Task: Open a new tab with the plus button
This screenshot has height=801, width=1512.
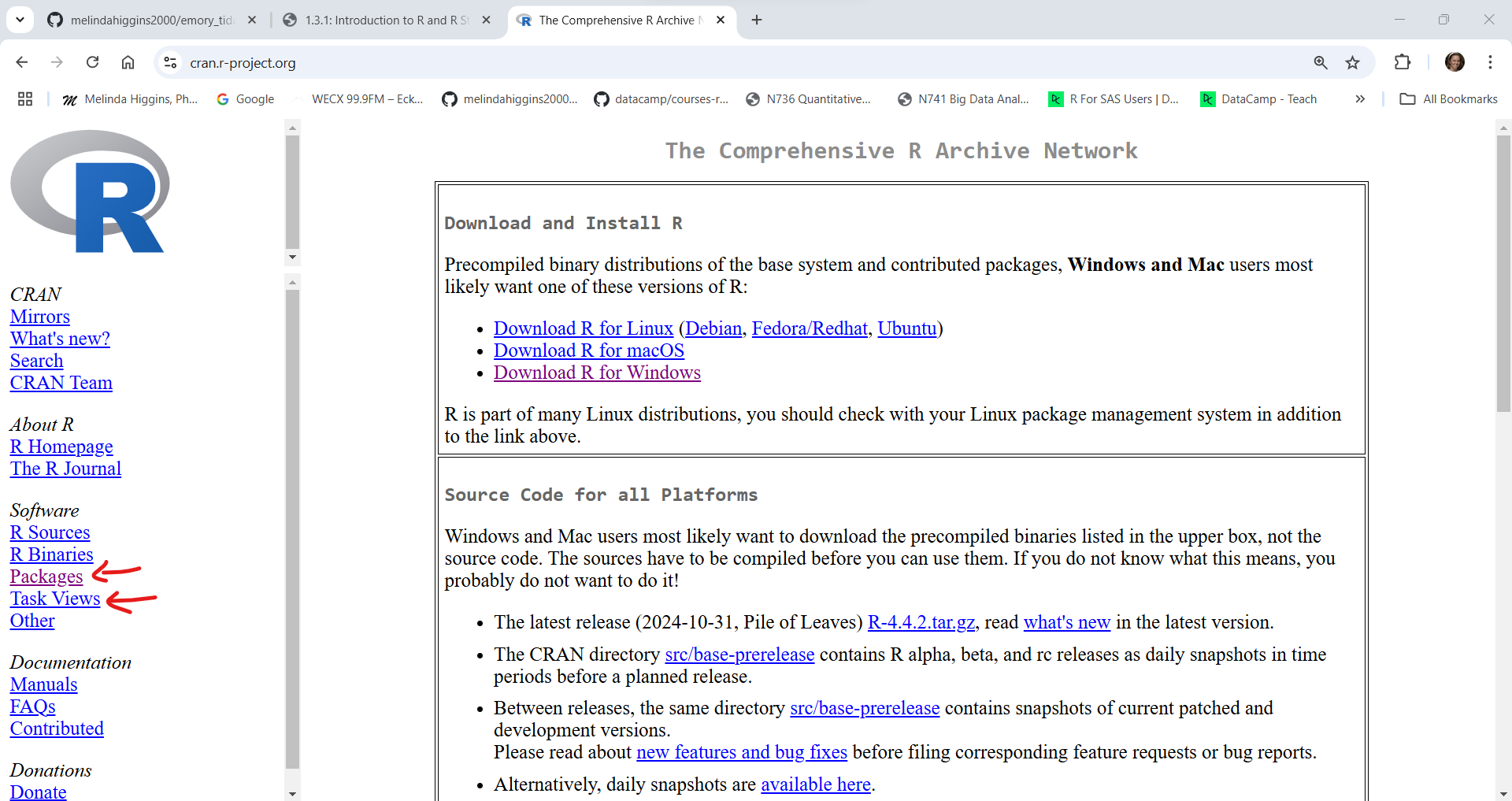Action: 757,20
